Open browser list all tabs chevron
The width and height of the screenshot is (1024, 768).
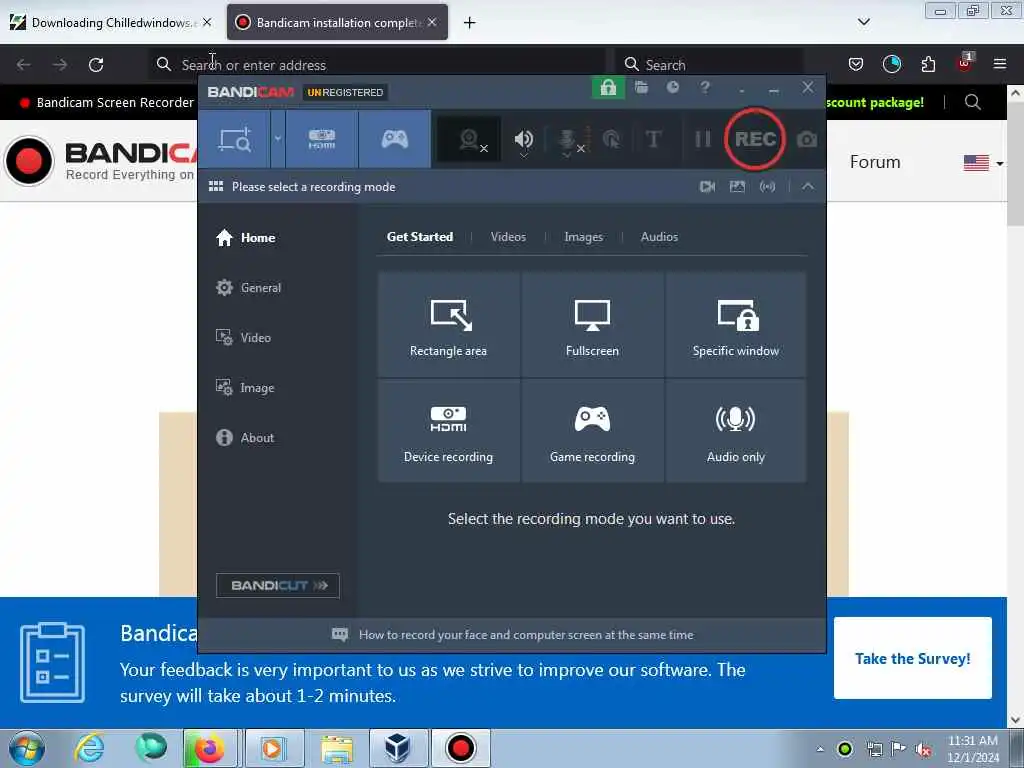863,22
